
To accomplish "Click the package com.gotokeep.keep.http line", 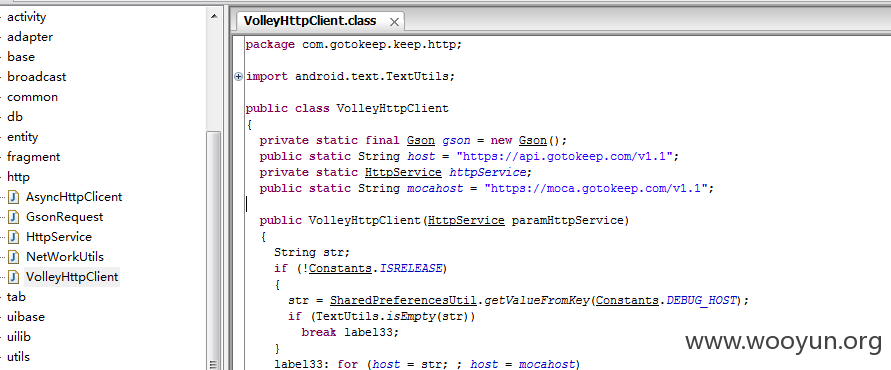I will pos(354,44).
